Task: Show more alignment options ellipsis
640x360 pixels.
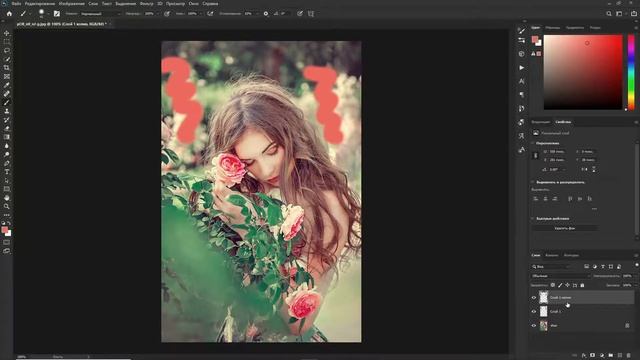Action: click(x=594, y=209)
